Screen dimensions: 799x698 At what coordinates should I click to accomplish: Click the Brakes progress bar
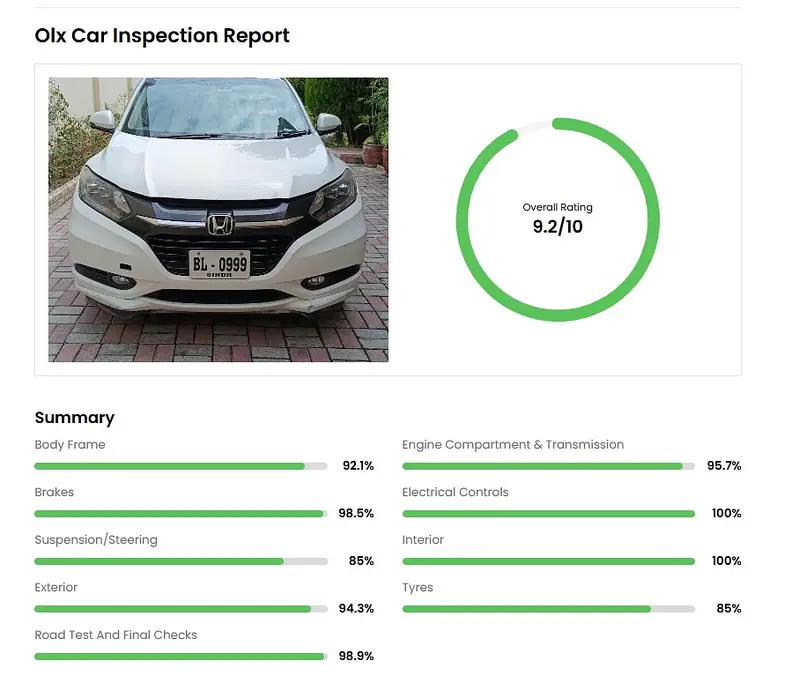pos(181,514)
